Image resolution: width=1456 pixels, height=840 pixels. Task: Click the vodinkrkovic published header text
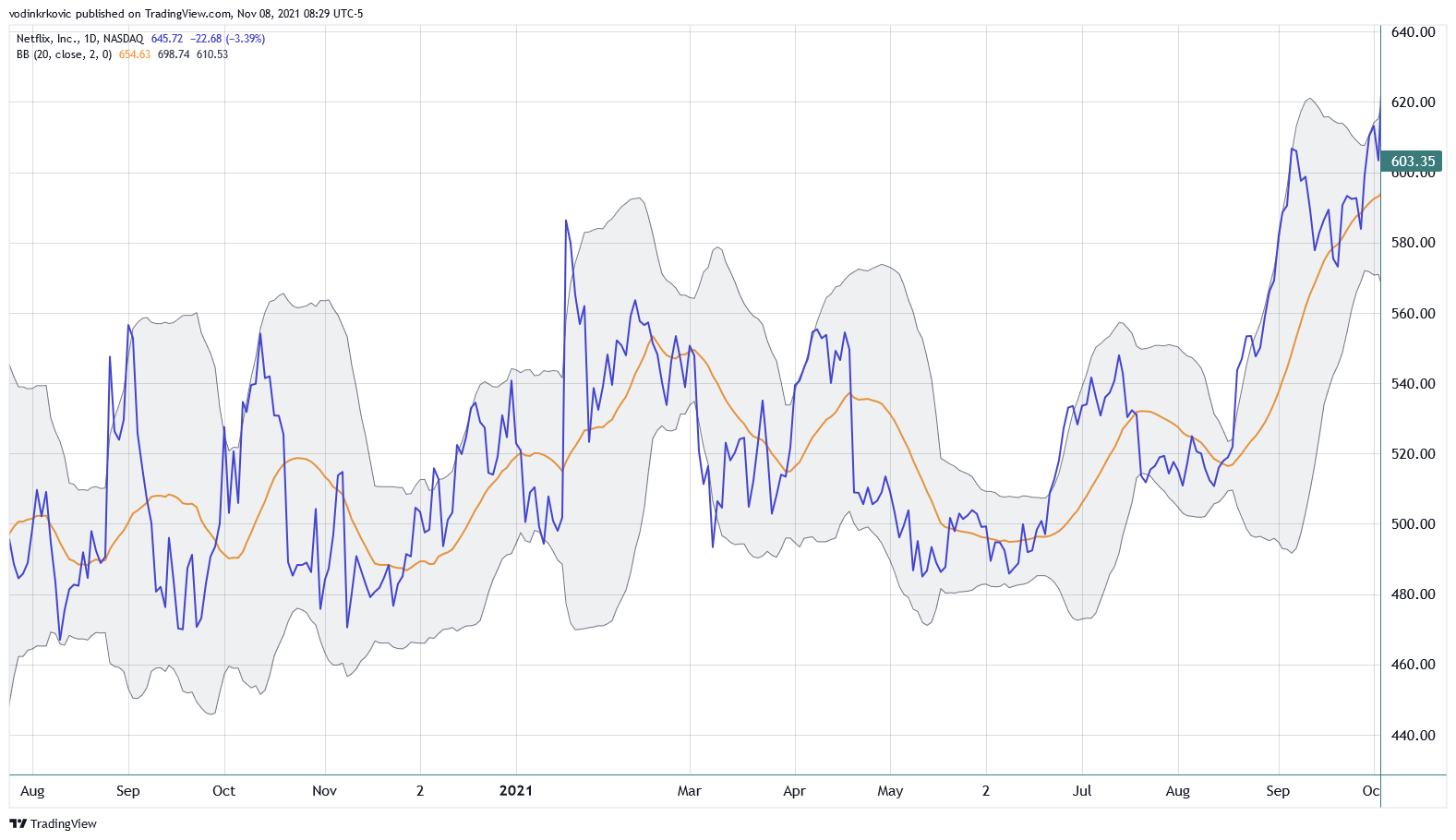tap(185, 14)
